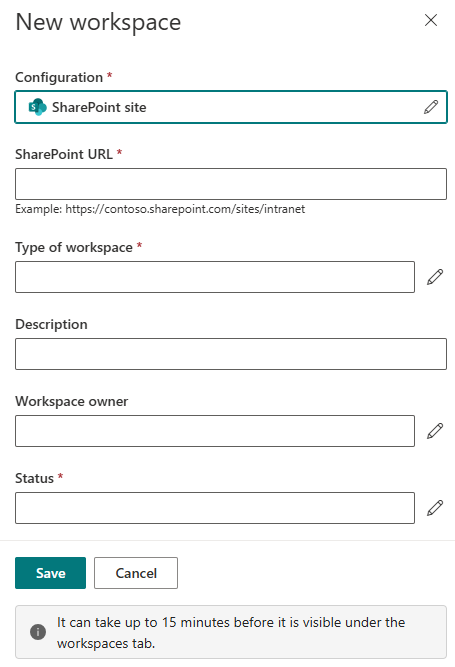The height and width of the screenshot is (667, 455).
Task: Select the Workspace owner field
Action: (x=215, y=431)
